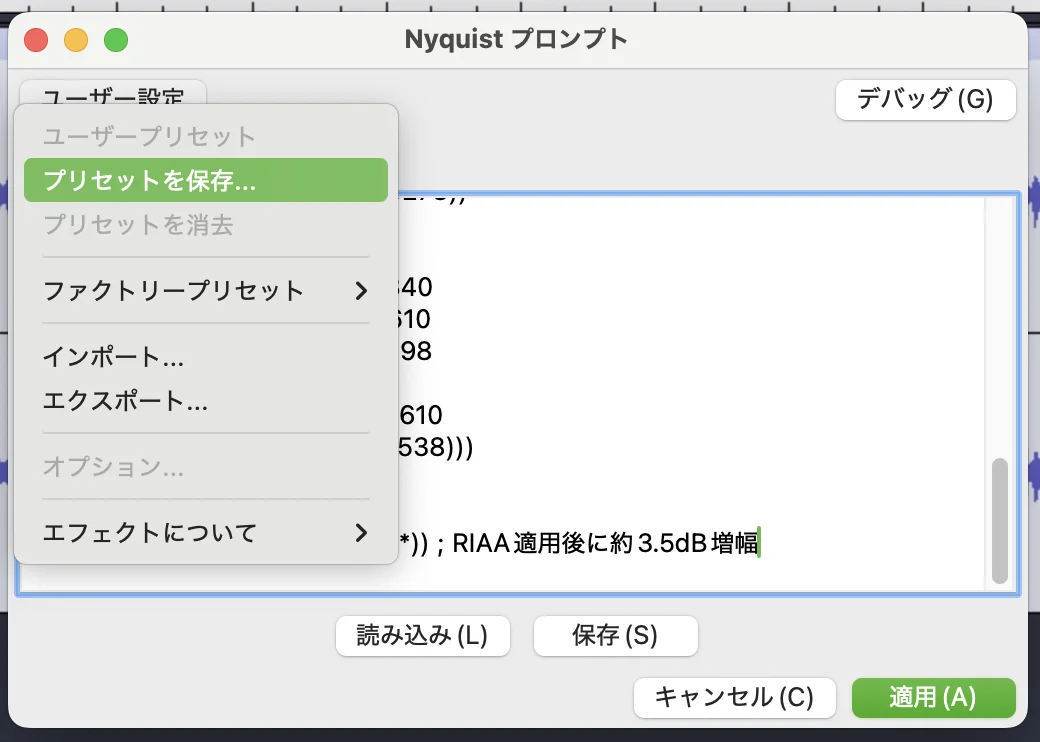Cancel with the キャンセル (C) button

coord(734,697)
